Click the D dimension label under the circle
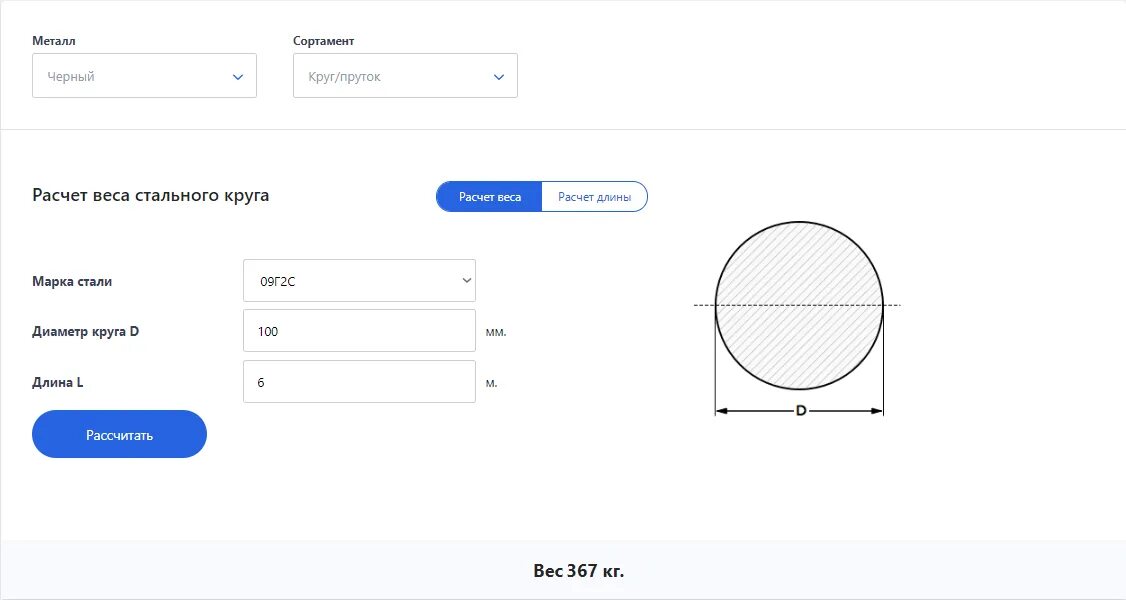Image resolution: width=1126 pixels, height=600 pixels. [x=800, y=410]
